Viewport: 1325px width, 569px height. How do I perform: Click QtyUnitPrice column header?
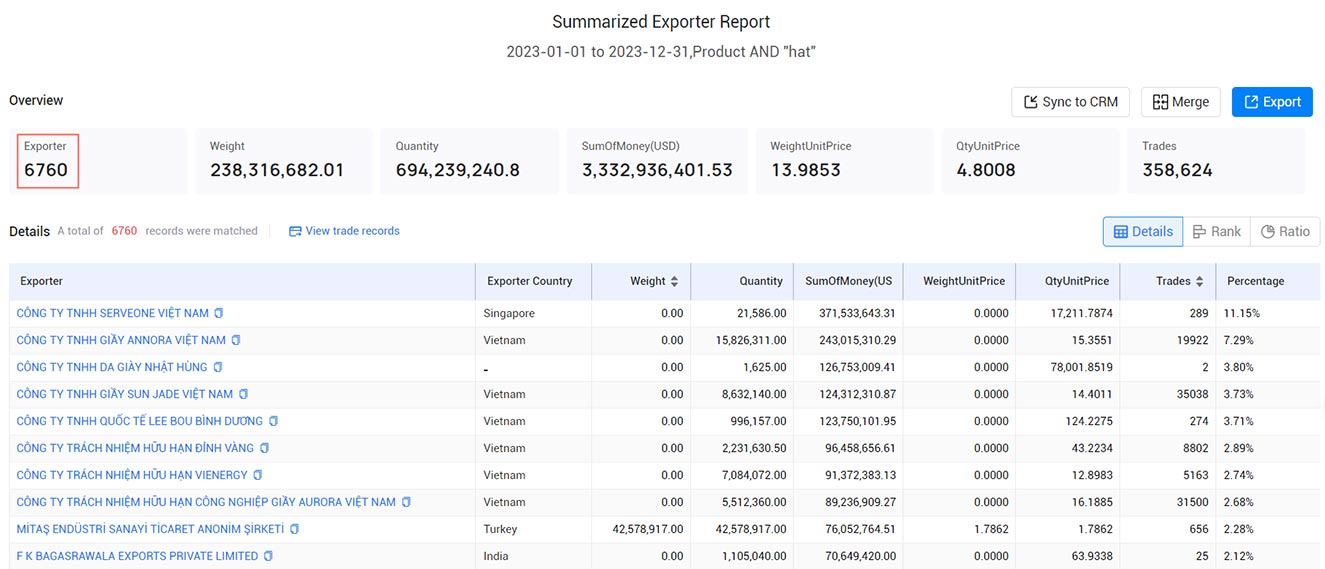click(x=1068, y=281)
